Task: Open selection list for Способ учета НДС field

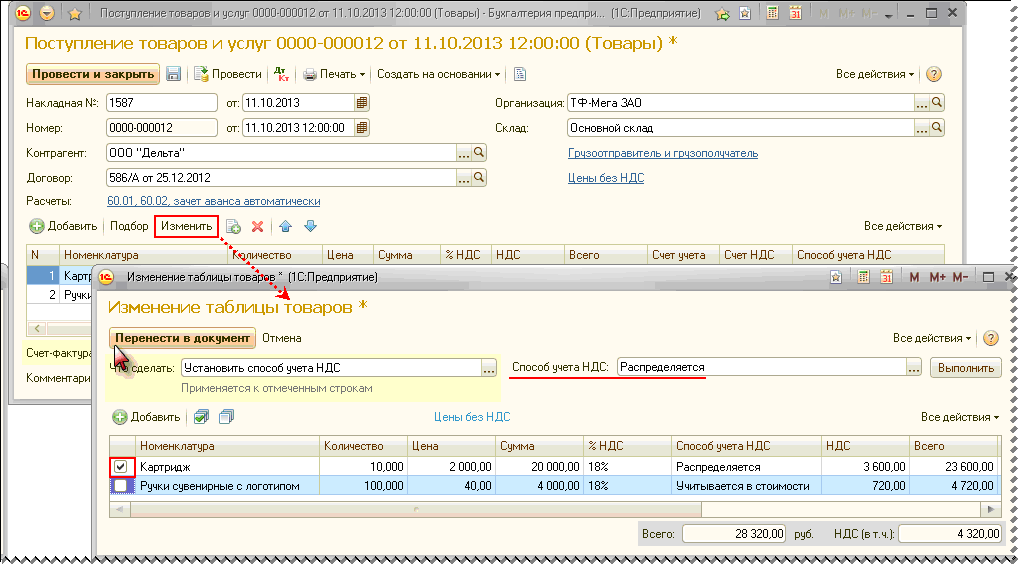Action: [913, 368]
